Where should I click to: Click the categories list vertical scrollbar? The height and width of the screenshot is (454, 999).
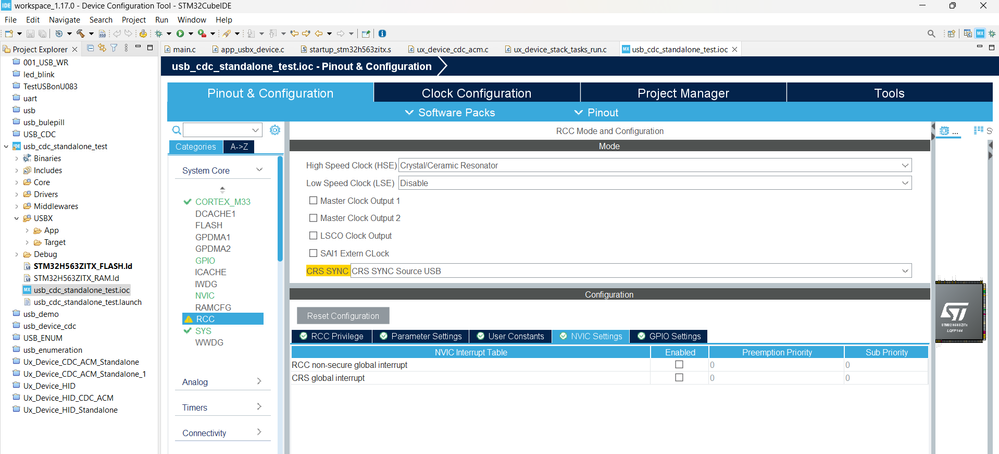coord(280,210)
